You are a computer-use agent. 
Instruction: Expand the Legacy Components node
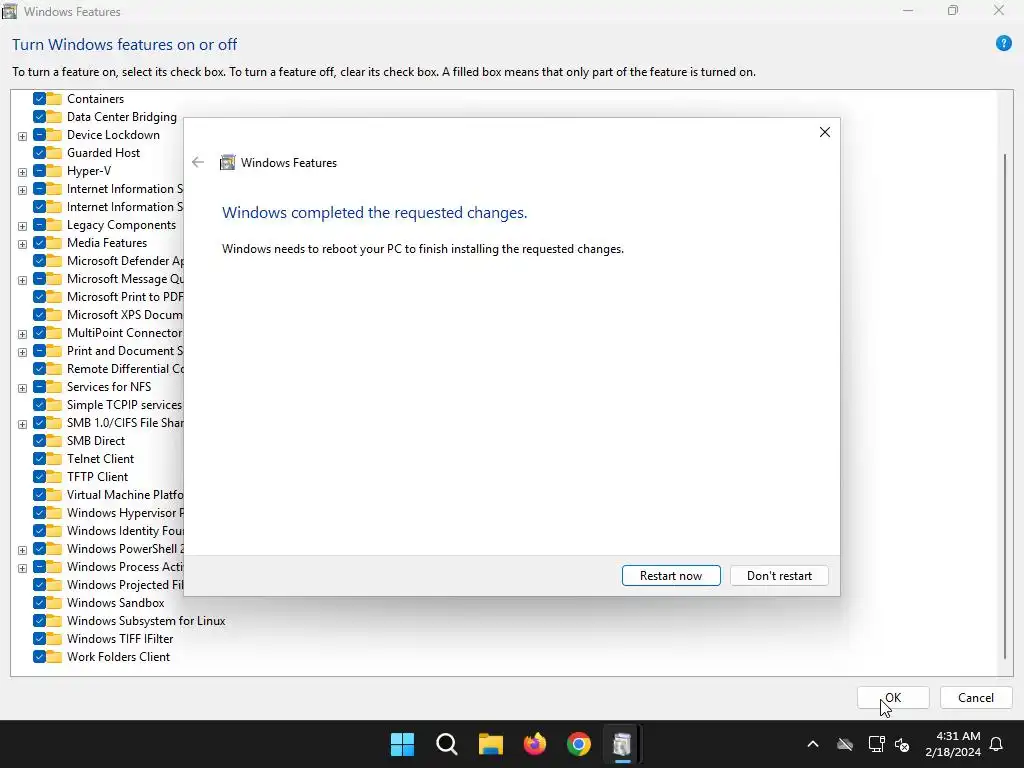(x=22, y=226)
